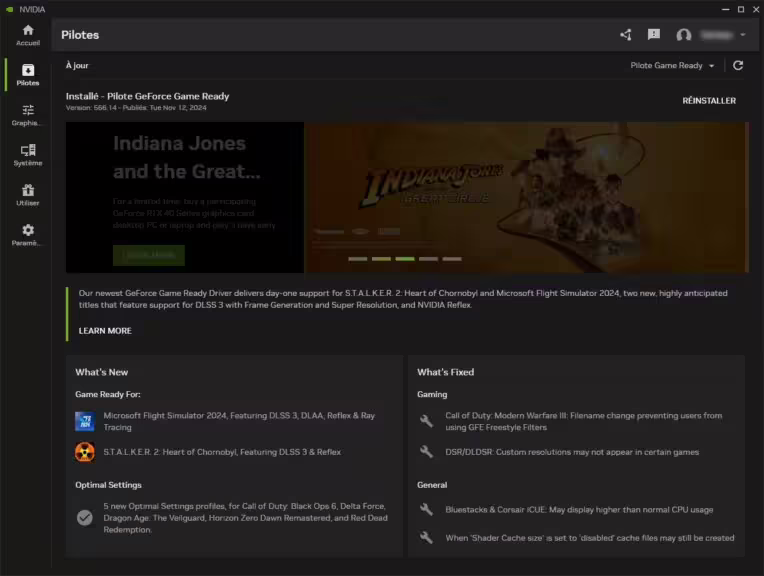This screenshot has height=576, width=764.
Task: Click wrench icon beside Call of Duty fix
Action: [426, 421]
